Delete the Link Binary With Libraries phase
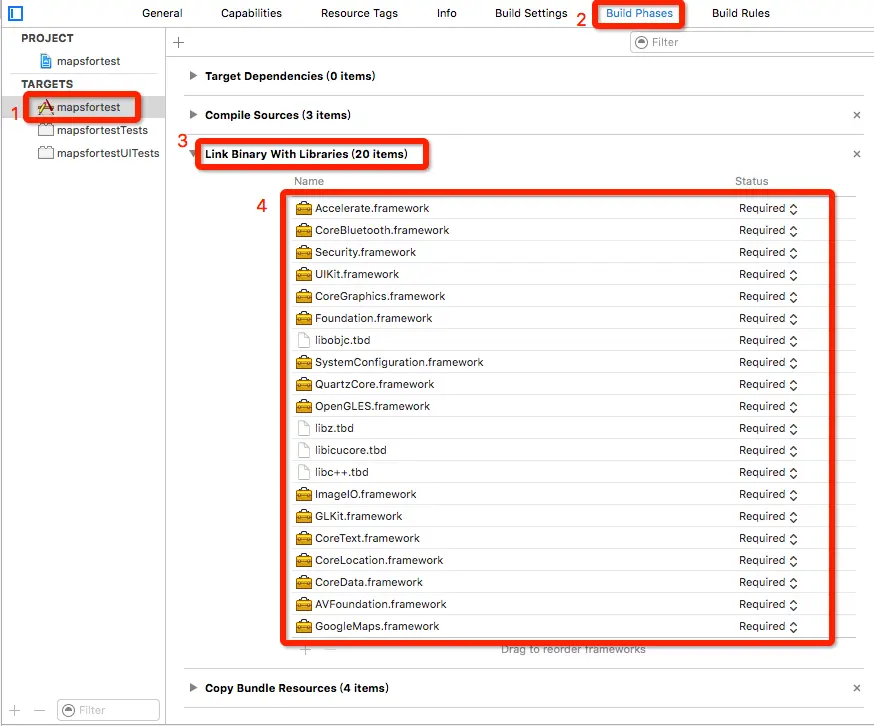 click(x=857, y=154)
